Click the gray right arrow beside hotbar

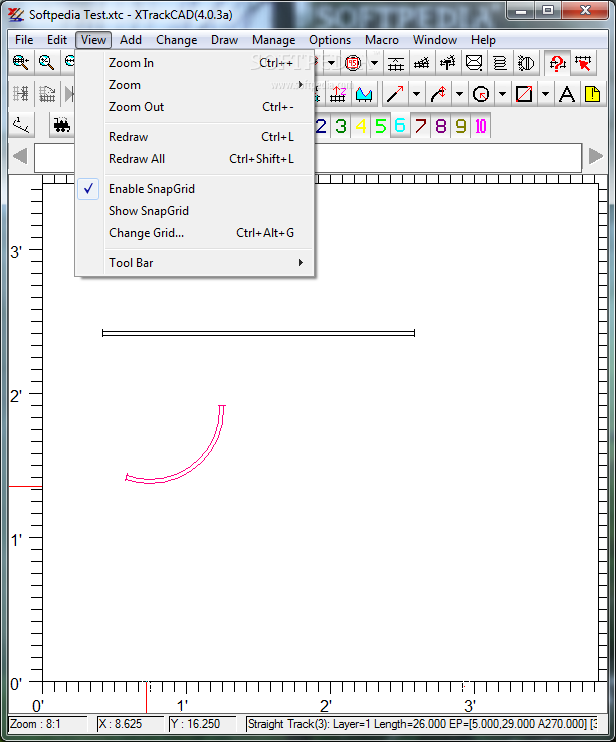pyautogui.click(x=596, y=156)
